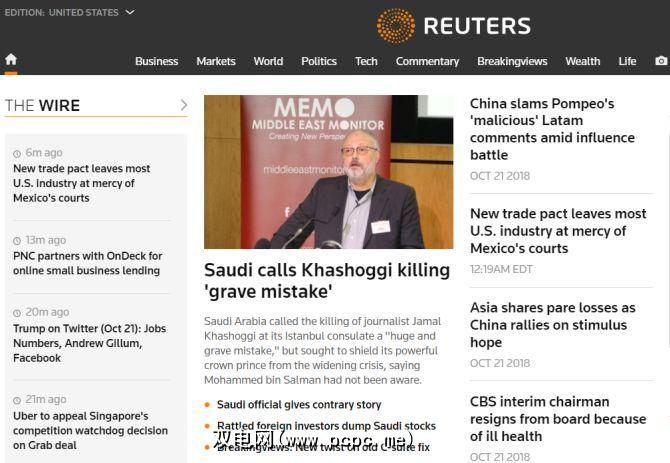Open the camera Pictures icon in navigation
The width and height of the screenshot is (670, 463).
(x=661, y=61)
